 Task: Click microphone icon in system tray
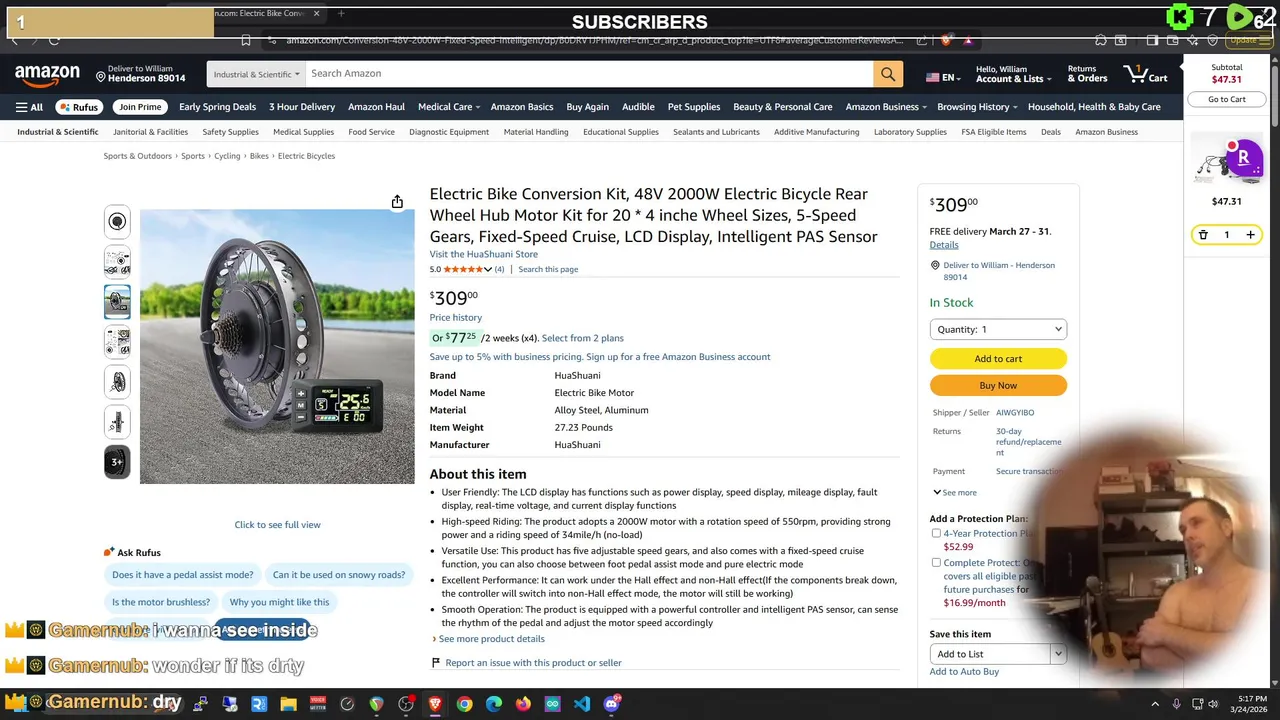tap(1176, 704)
